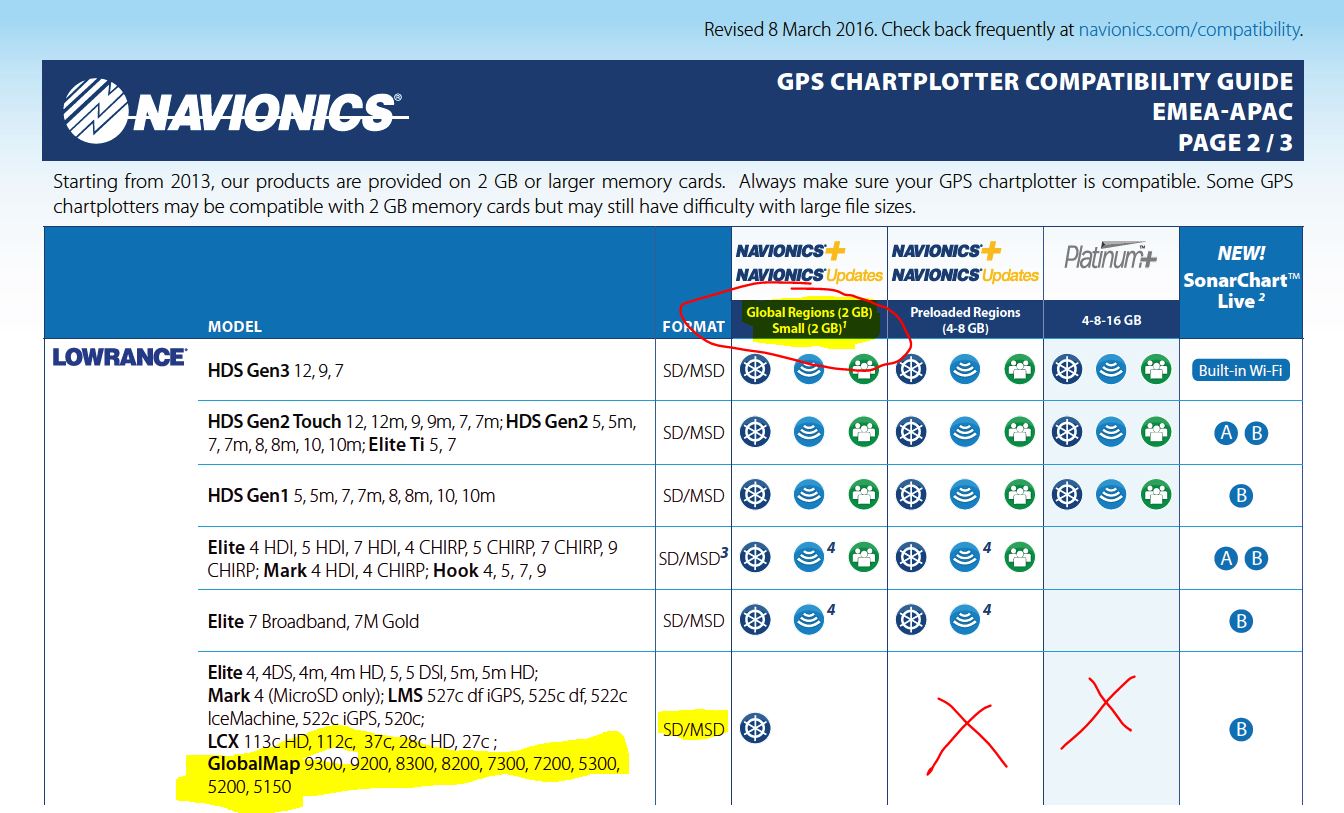Click HDS Gen1 Global Regions sonar waves icon
The width and height of the screenshot is (1344, 813).
pyautogui.click(x=809, y=494)
